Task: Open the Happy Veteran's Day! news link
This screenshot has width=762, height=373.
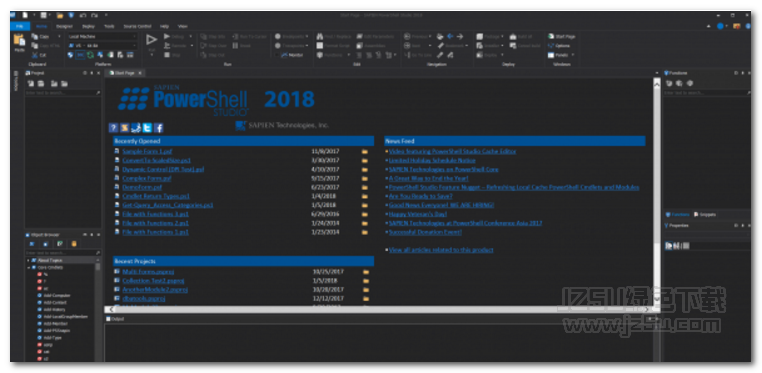Action: point(417,214)
